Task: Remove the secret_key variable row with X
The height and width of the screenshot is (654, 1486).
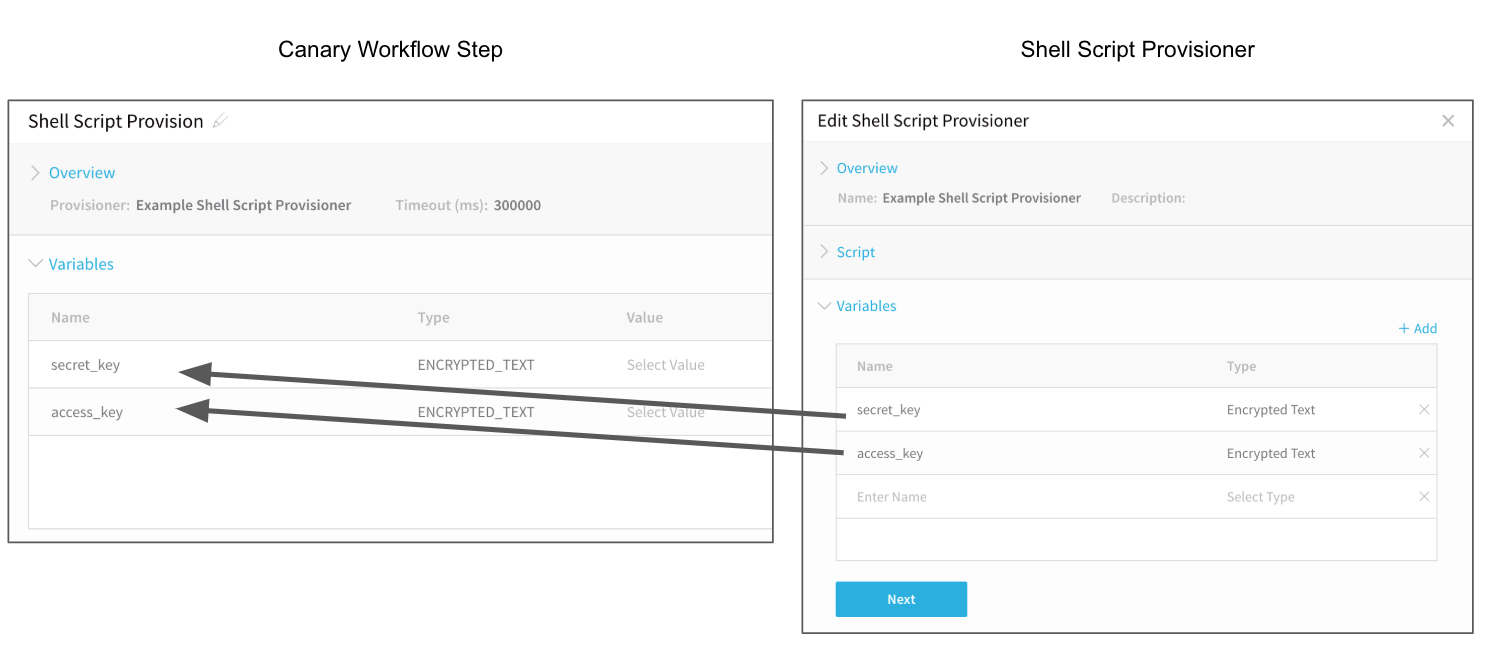Action: (1424, 410)
